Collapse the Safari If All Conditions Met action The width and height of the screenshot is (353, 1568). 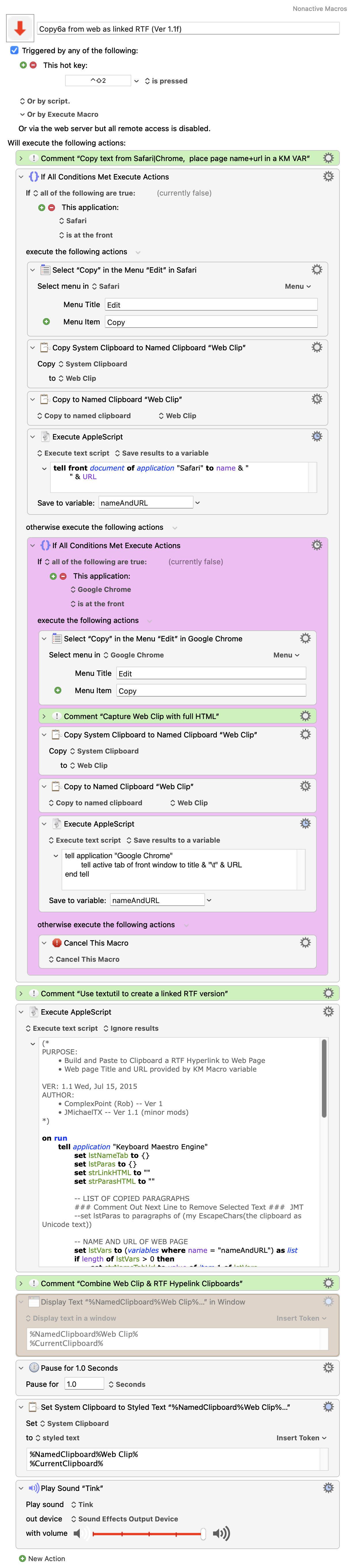point(21,177)
